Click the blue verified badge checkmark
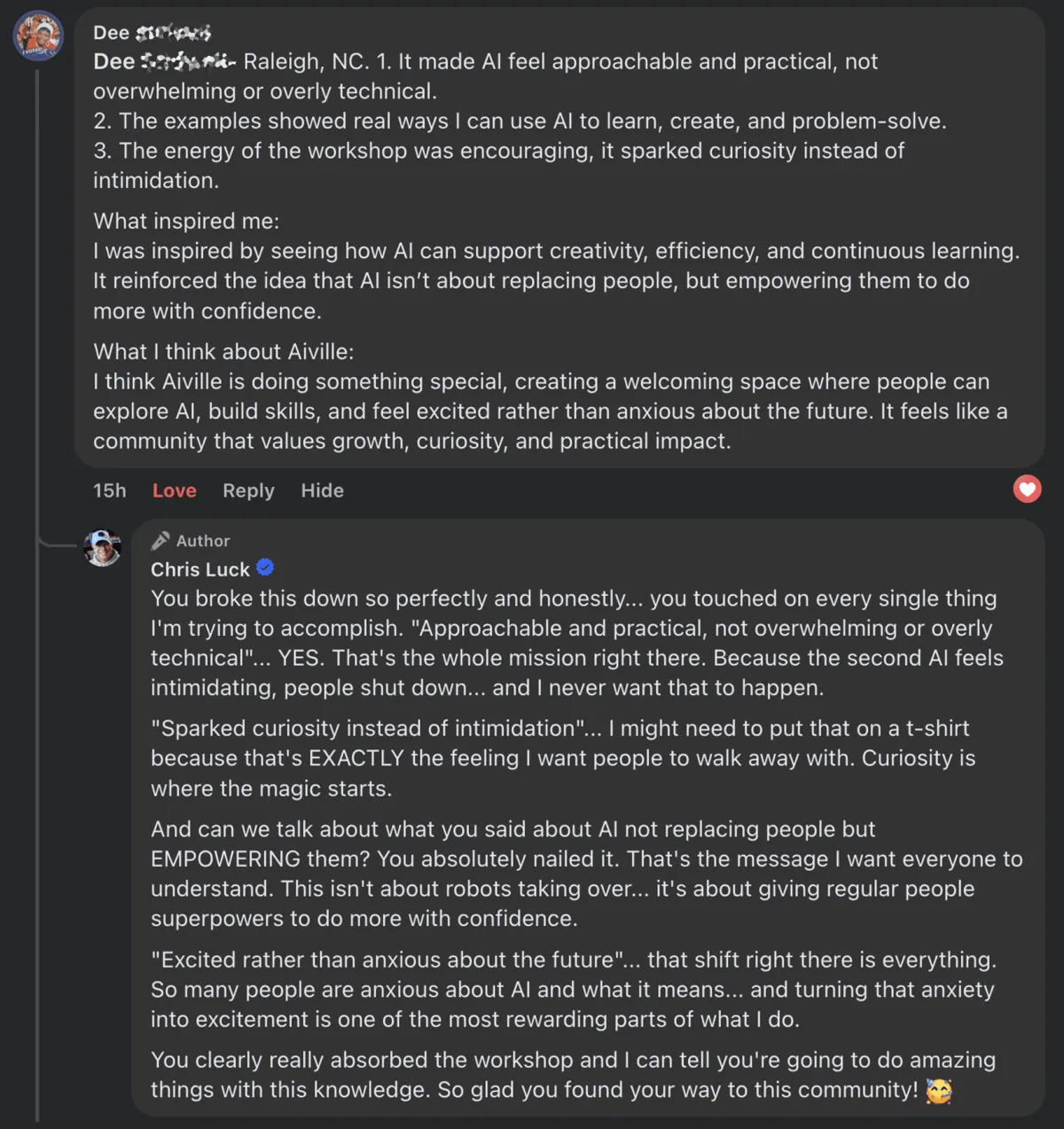Screen dimensions: 1064x1129 [x=265, y=568]
